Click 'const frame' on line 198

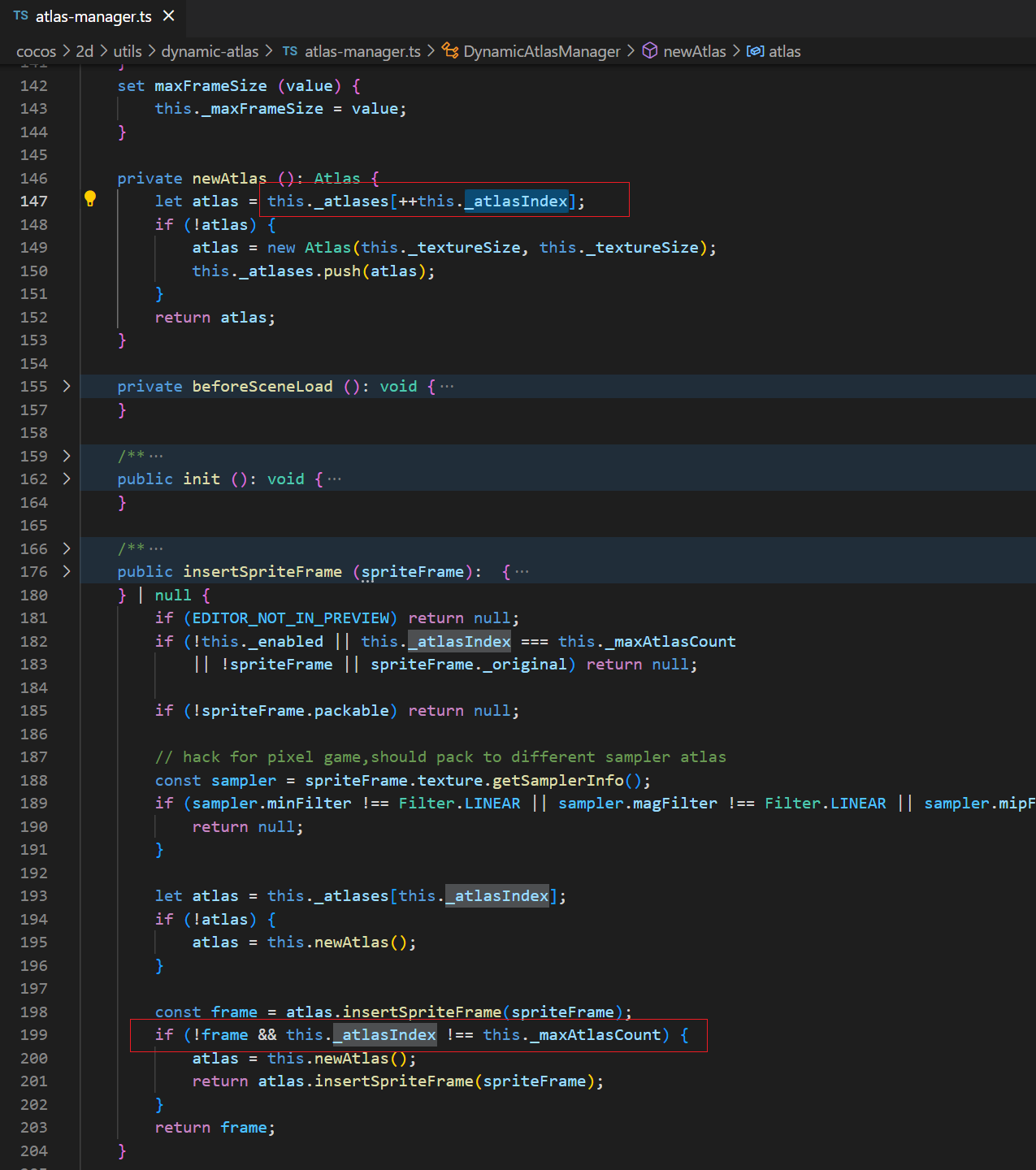coord(206,1012)
